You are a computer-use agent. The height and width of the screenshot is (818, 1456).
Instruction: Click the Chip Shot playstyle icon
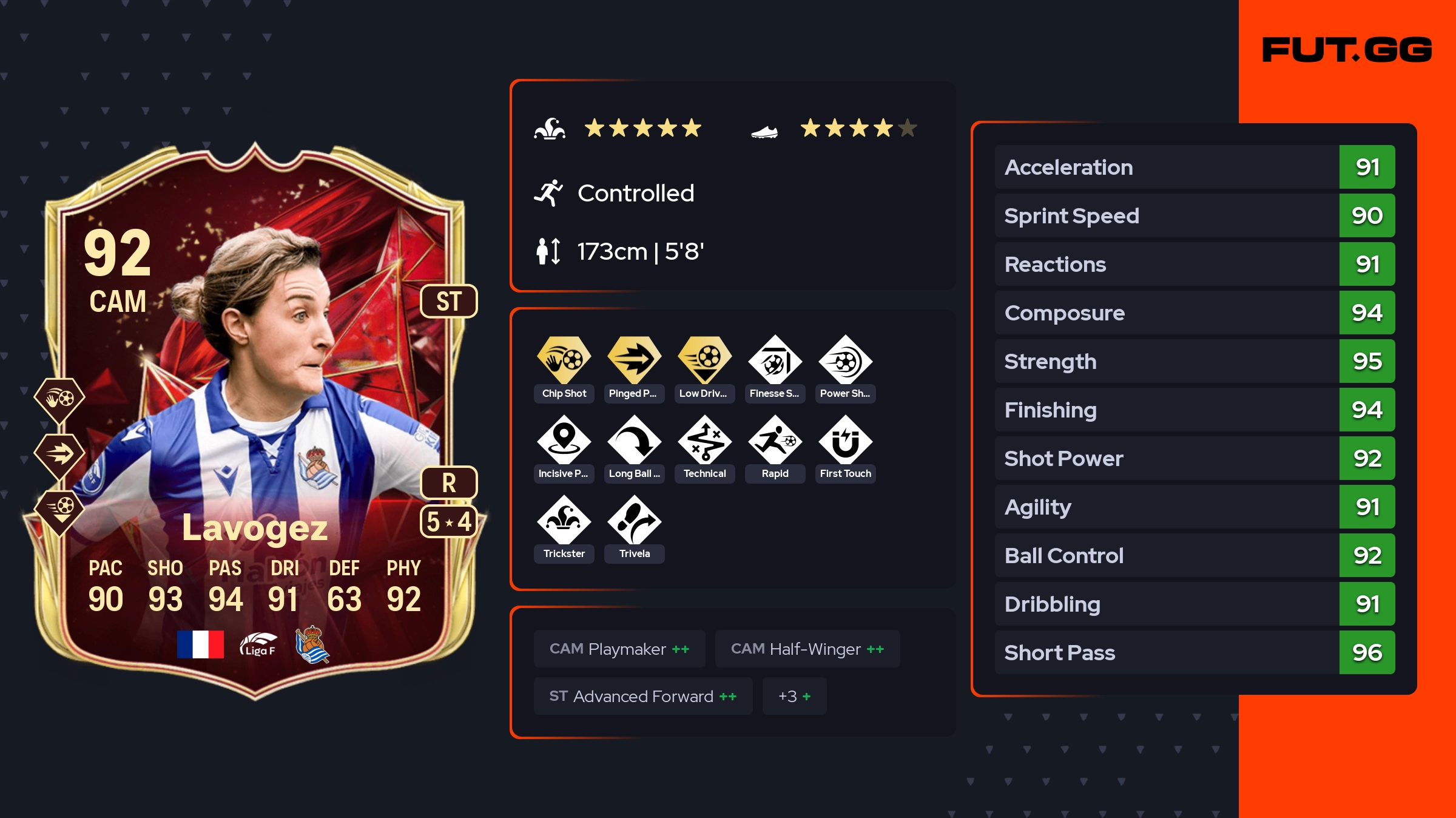point(564,360)
